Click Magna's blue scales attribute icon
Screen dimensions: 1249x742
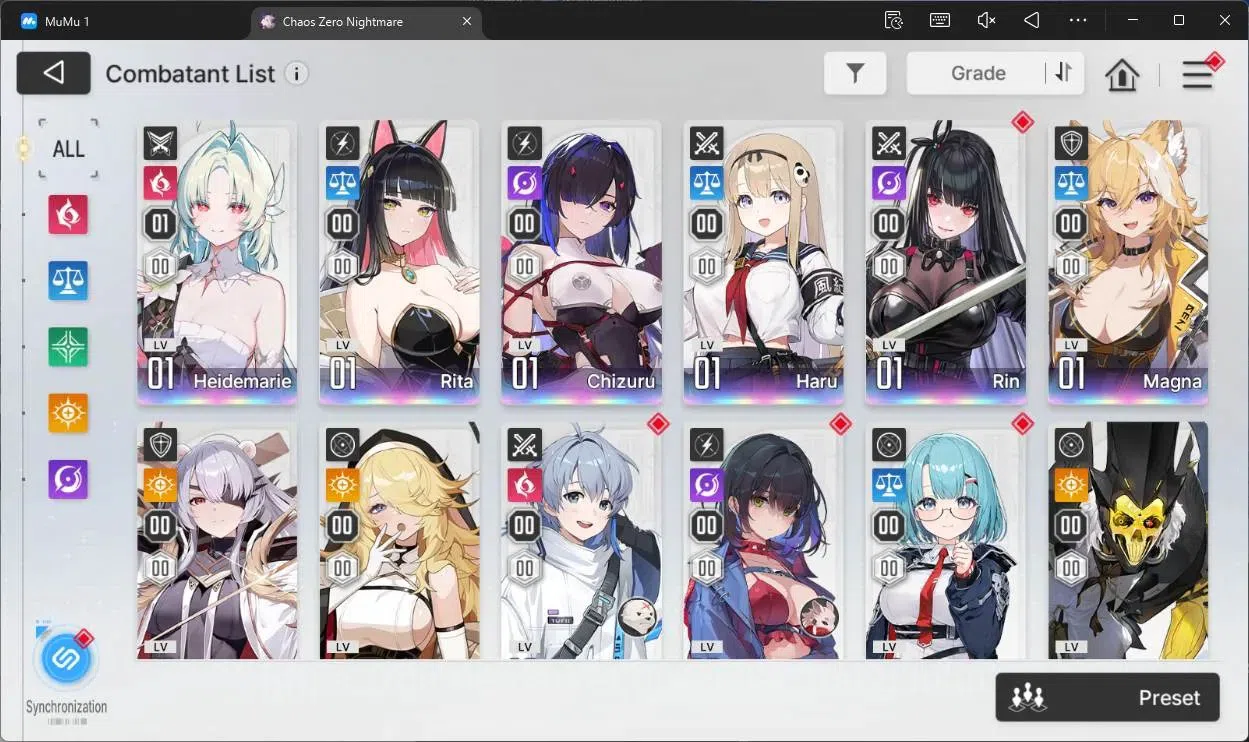(1071, 183)
